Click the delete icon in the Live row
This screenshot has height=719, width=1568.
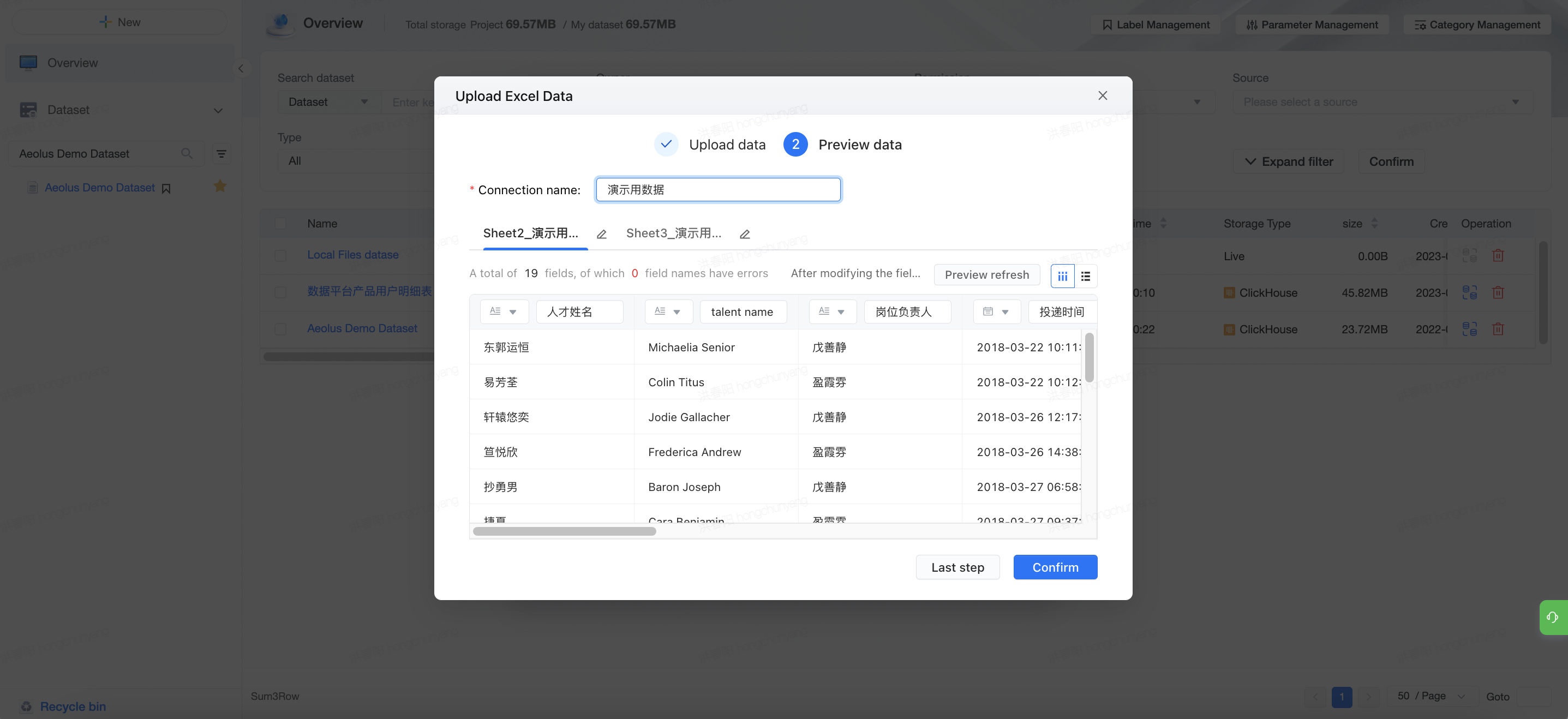[1498, 256]
